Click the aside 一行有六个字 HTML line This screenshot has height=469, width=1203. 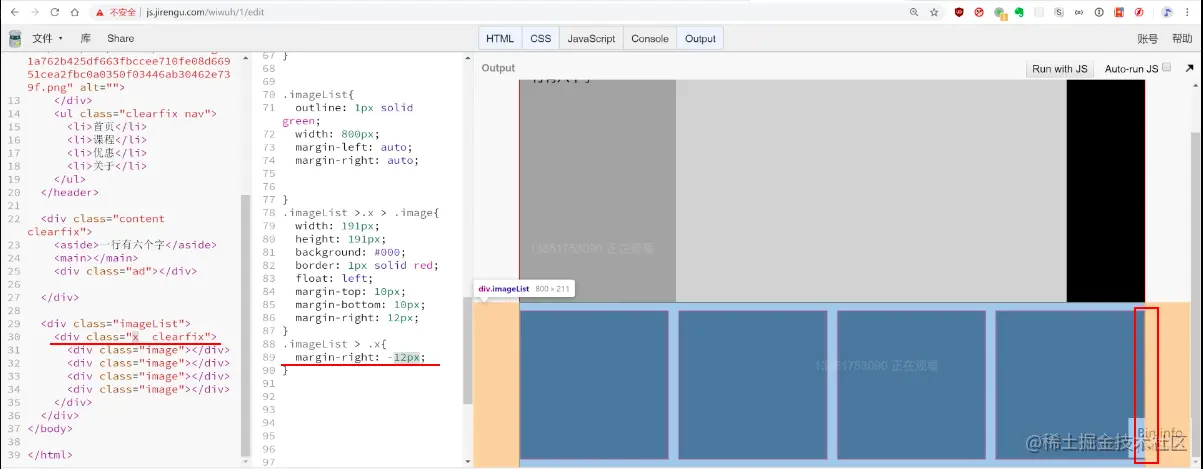pos(136,244)
